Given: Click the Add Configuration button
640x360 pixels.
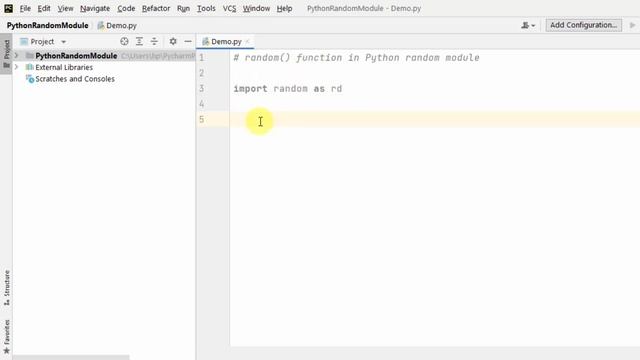Looking at the screenshot, I should click(584, 25).
